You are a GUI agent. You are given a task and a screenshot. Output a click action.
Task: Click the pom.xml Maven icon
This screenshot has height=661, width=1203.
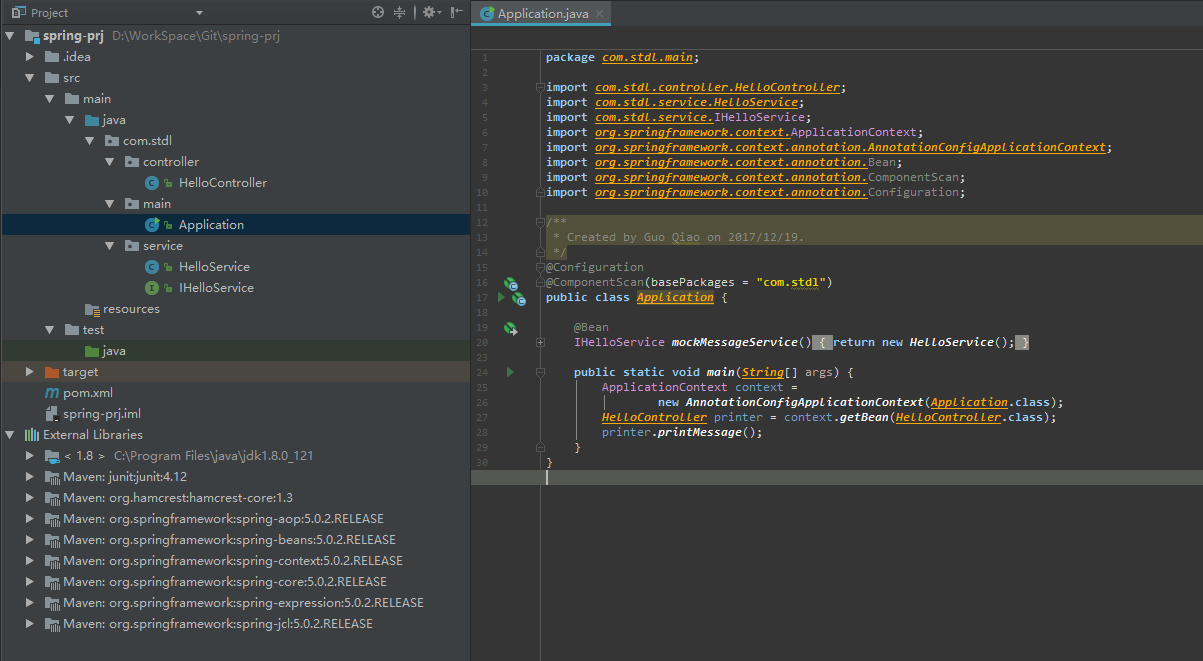pyautogui.click(x=52, y=393)
